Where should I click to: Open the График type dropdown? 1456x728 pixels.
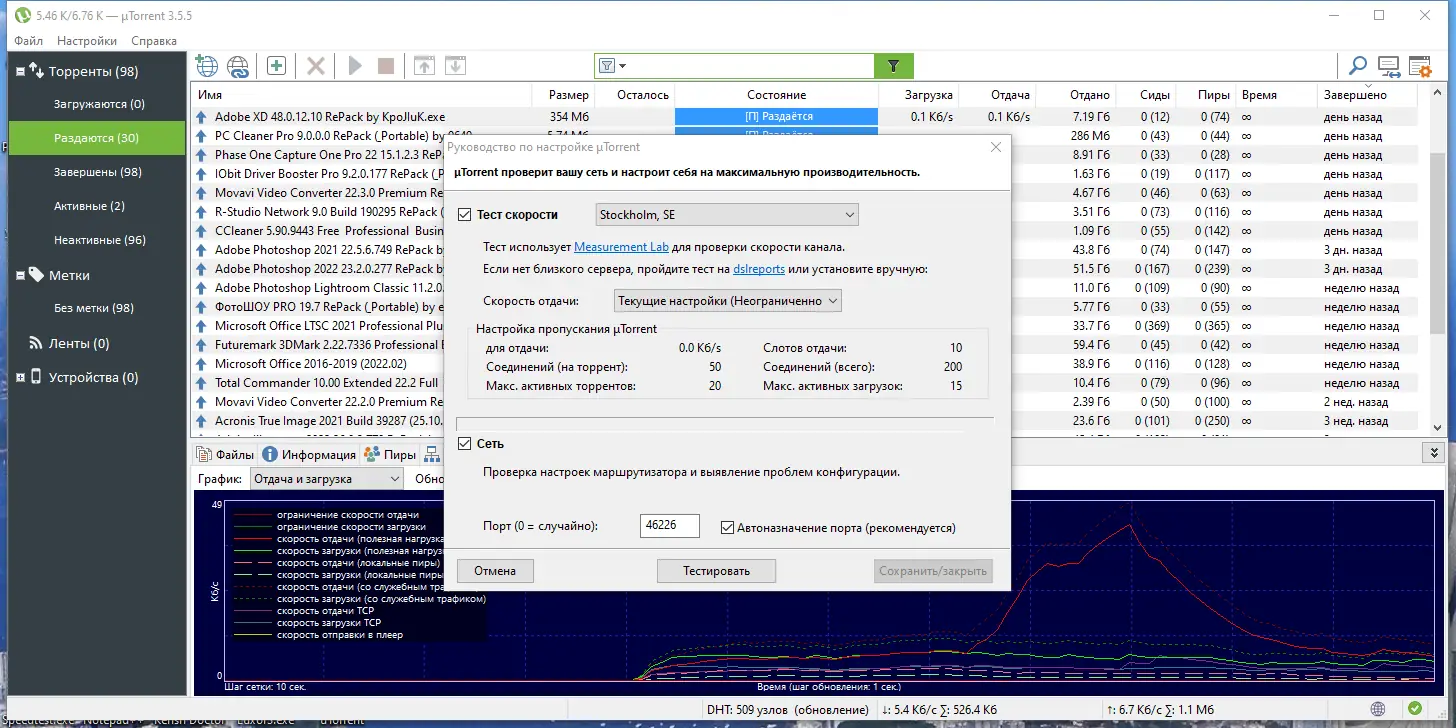327,479
